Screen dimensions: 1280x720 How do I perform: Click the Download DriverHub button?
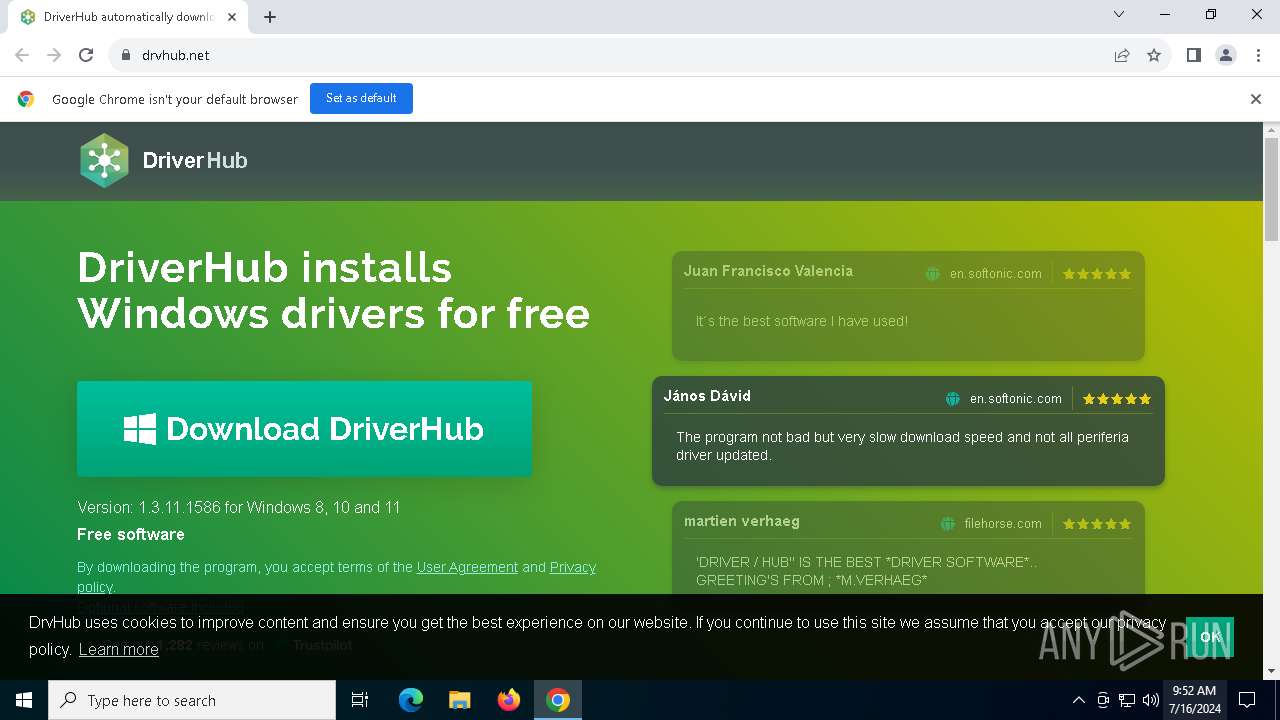click(x=304, y=429)
